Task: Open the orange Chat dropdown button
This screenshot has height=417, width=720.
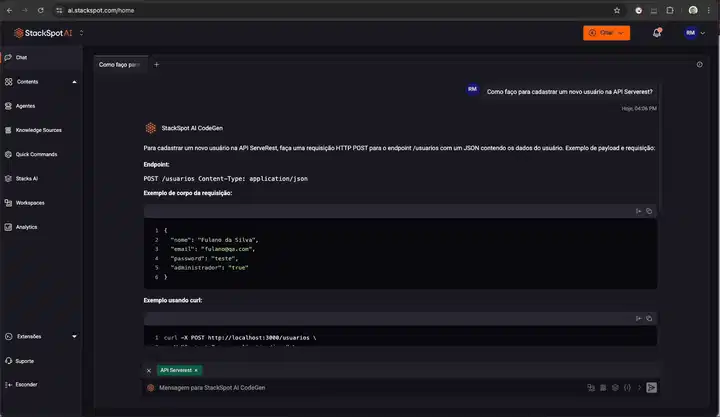Action: point(606,33)
